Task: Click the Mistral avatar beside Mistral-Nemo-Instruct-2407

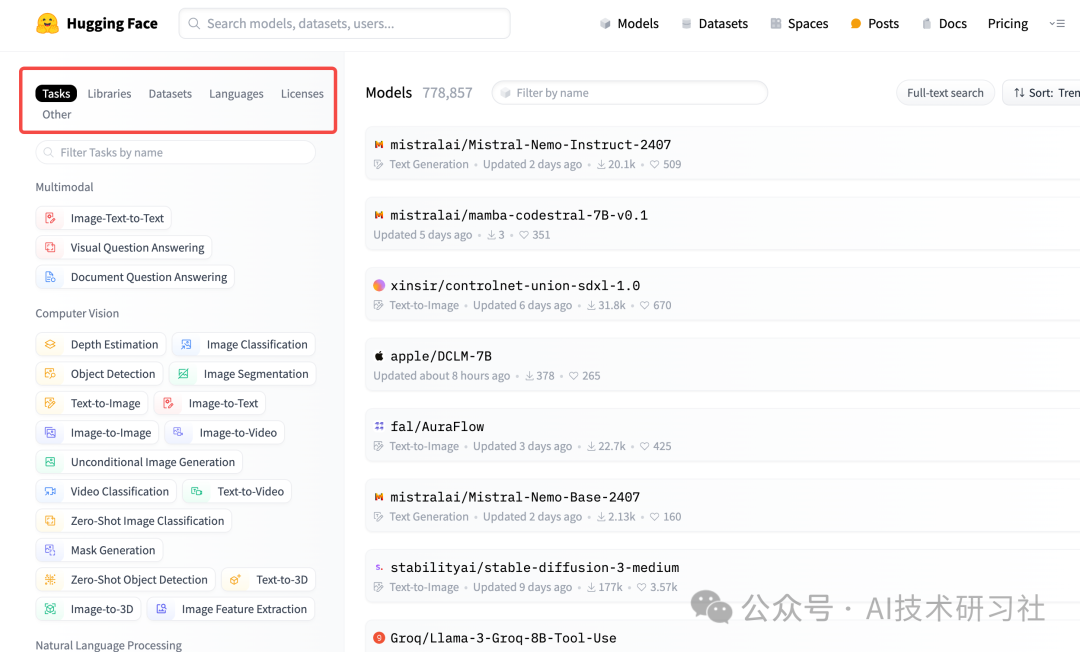Action: pos(379,145)
